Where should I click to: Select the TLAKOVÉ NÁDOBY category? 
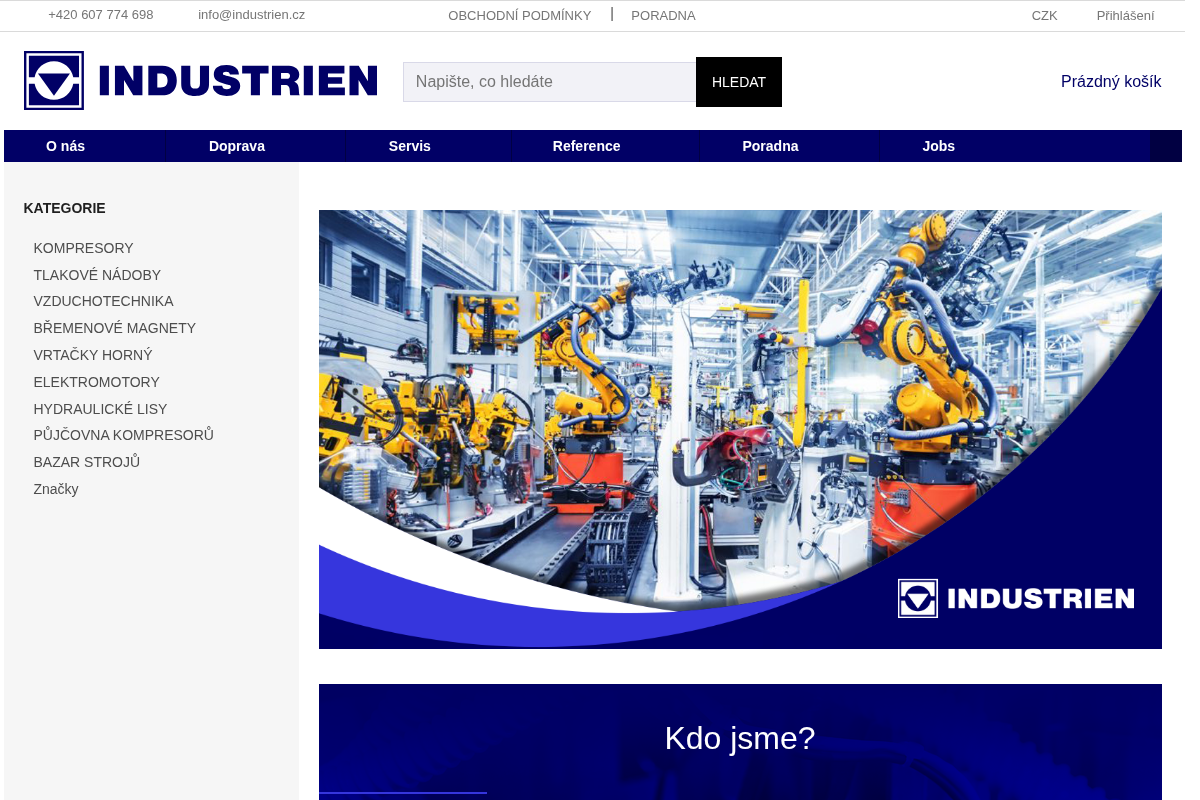point(97,275)
